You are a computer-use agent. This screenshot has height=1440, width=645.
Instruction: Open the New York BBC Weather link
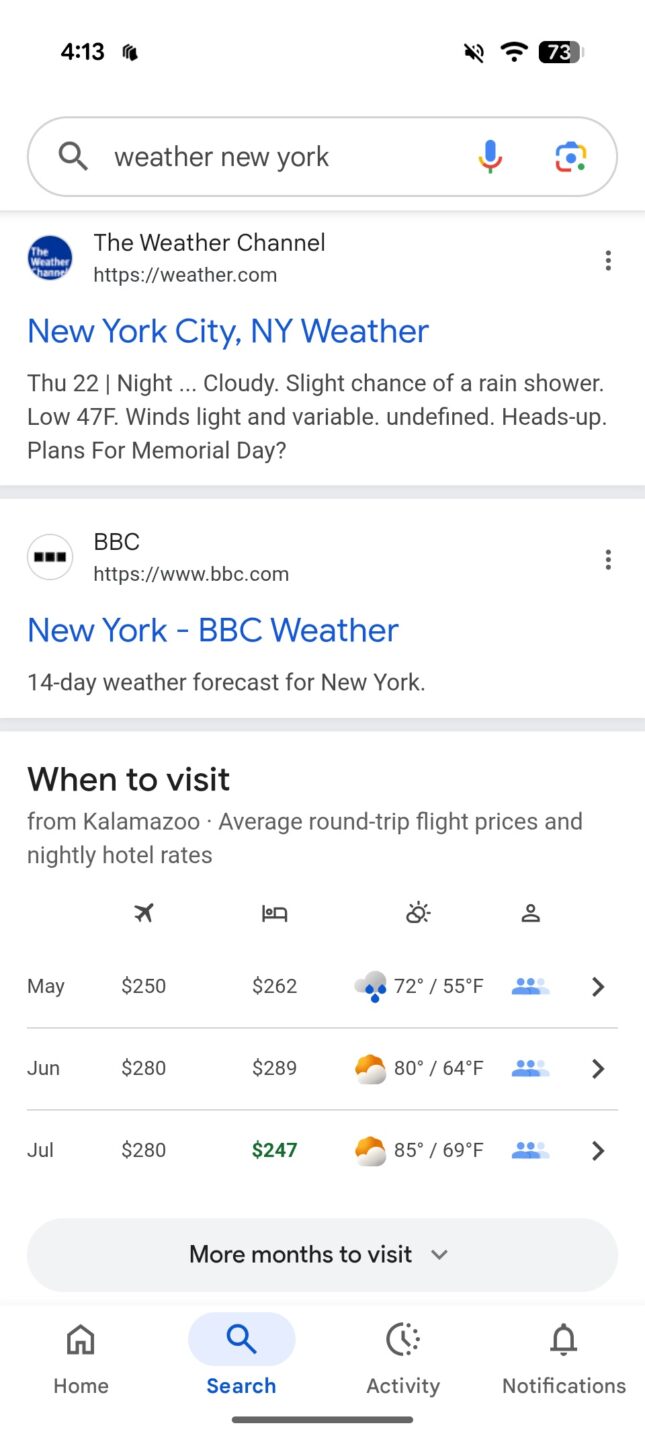pos(212,630)
